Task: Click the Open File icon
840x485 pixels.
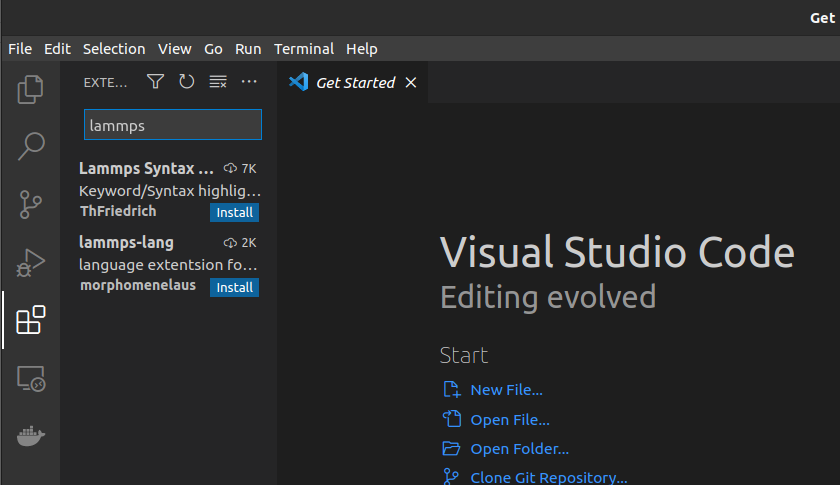Action: 452,419
